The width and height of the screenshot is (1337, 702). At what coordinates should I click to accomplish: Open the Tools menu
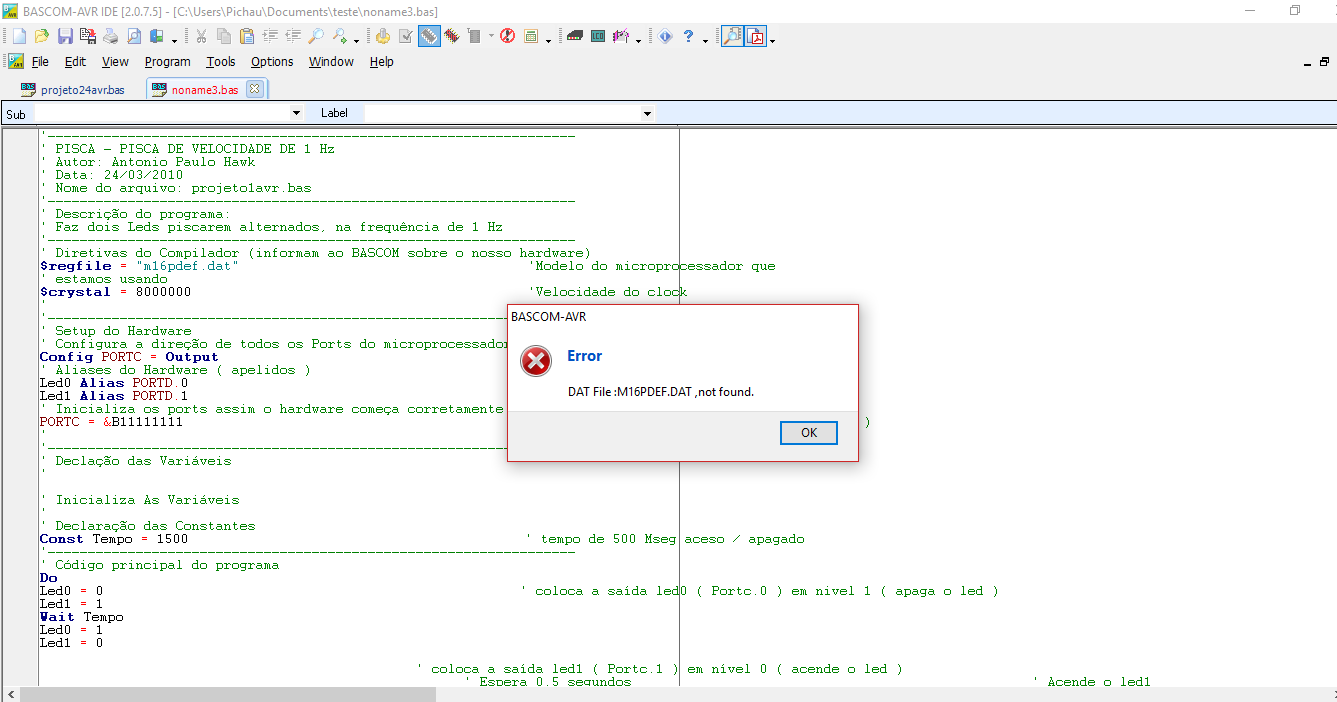[221, 62]
